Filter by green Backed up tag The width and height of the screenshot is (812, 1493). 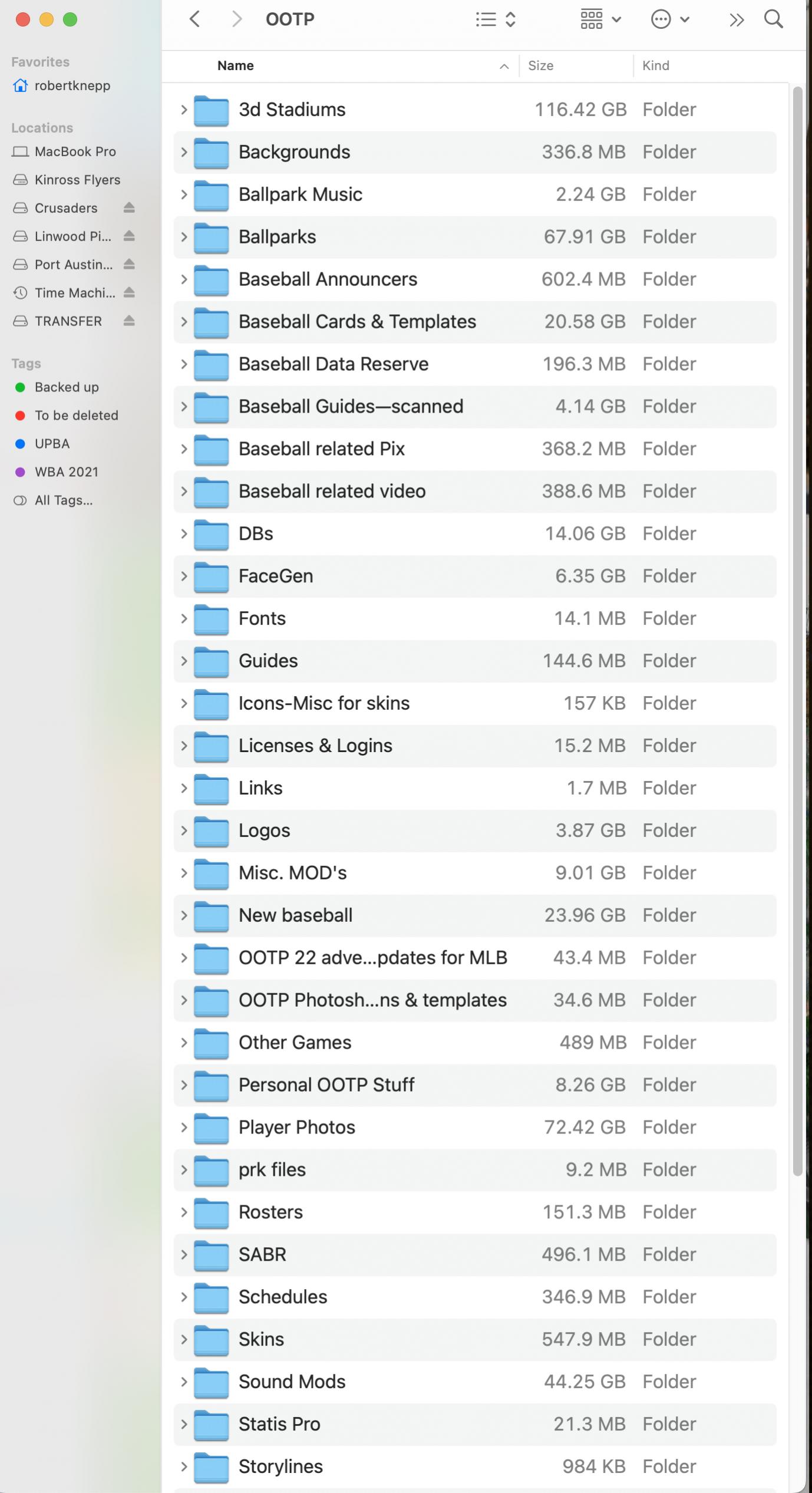click(x=66, y=387)
